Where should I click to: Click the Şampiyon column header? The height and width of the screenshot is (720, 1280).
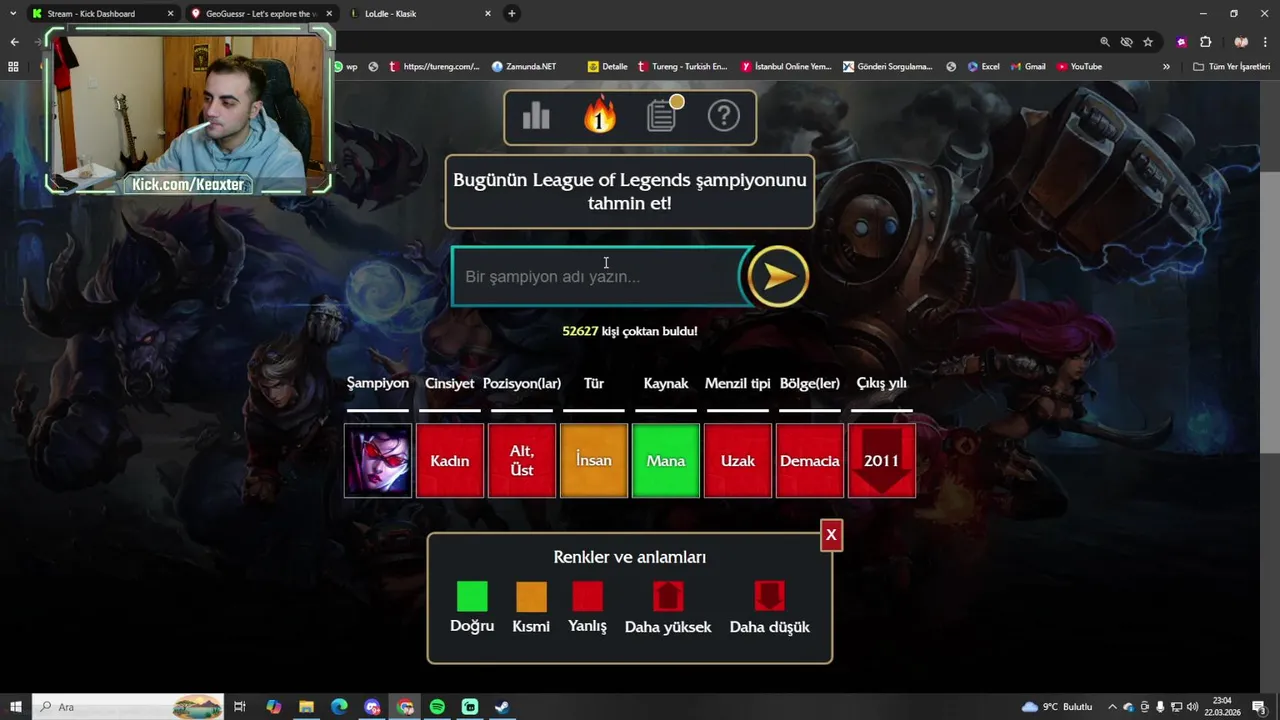point(378,383)
